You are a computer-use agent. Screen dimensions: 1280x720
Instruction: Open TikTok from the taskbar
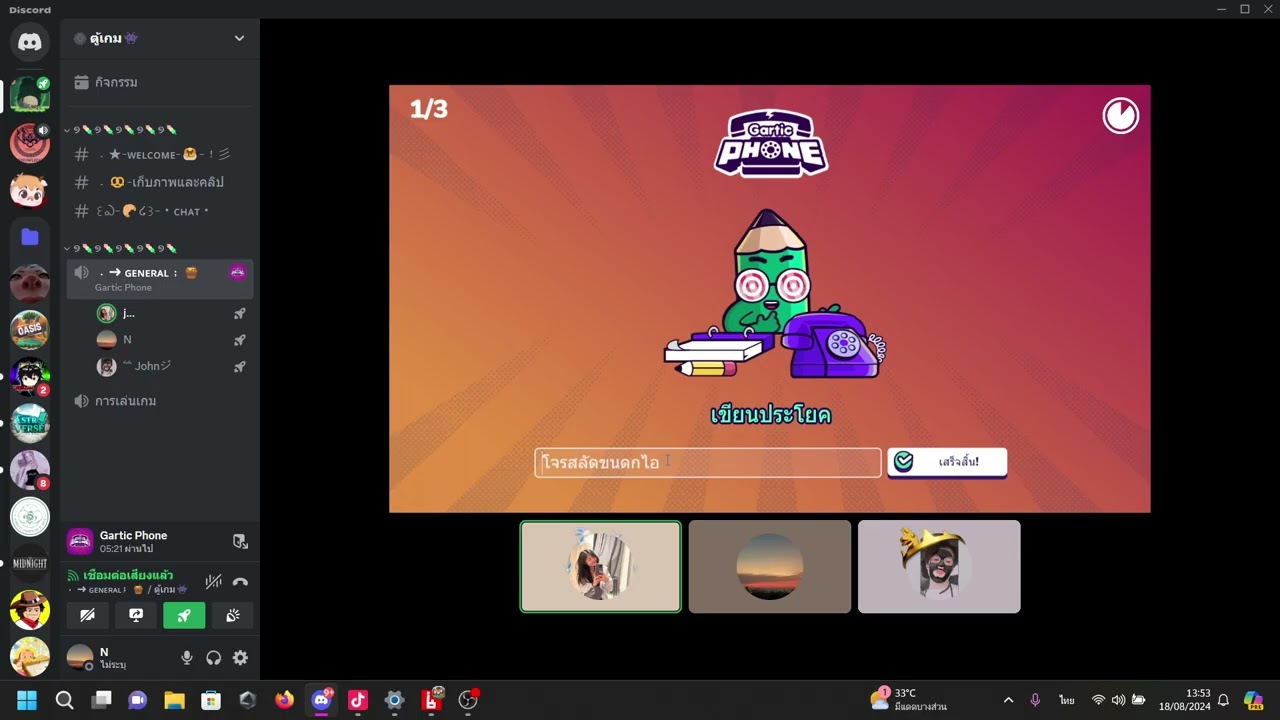pyautogui.click(x=358, y=700)
